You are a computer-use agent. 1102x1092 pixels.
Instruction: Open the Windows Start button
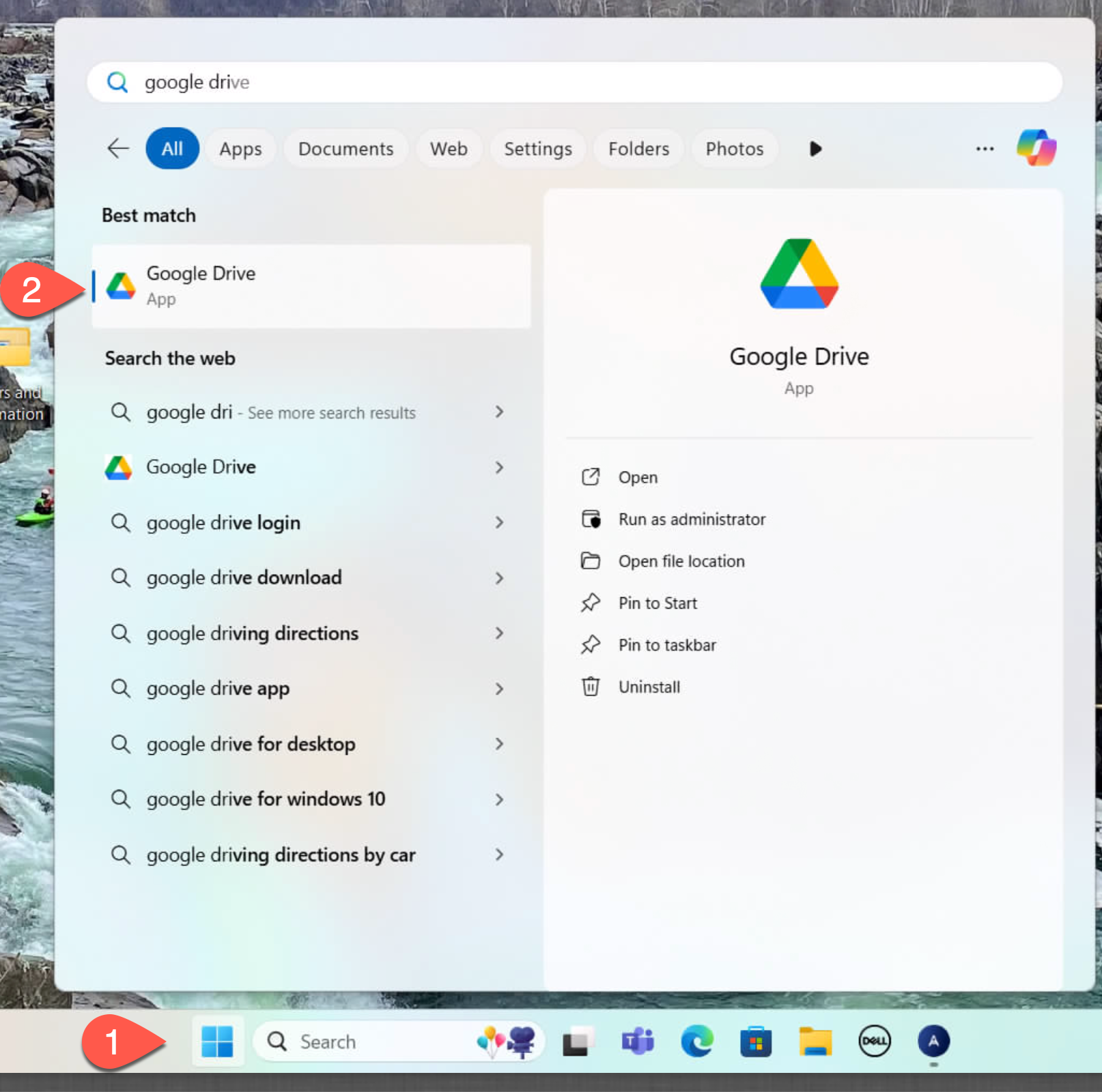coord(217,1041)
